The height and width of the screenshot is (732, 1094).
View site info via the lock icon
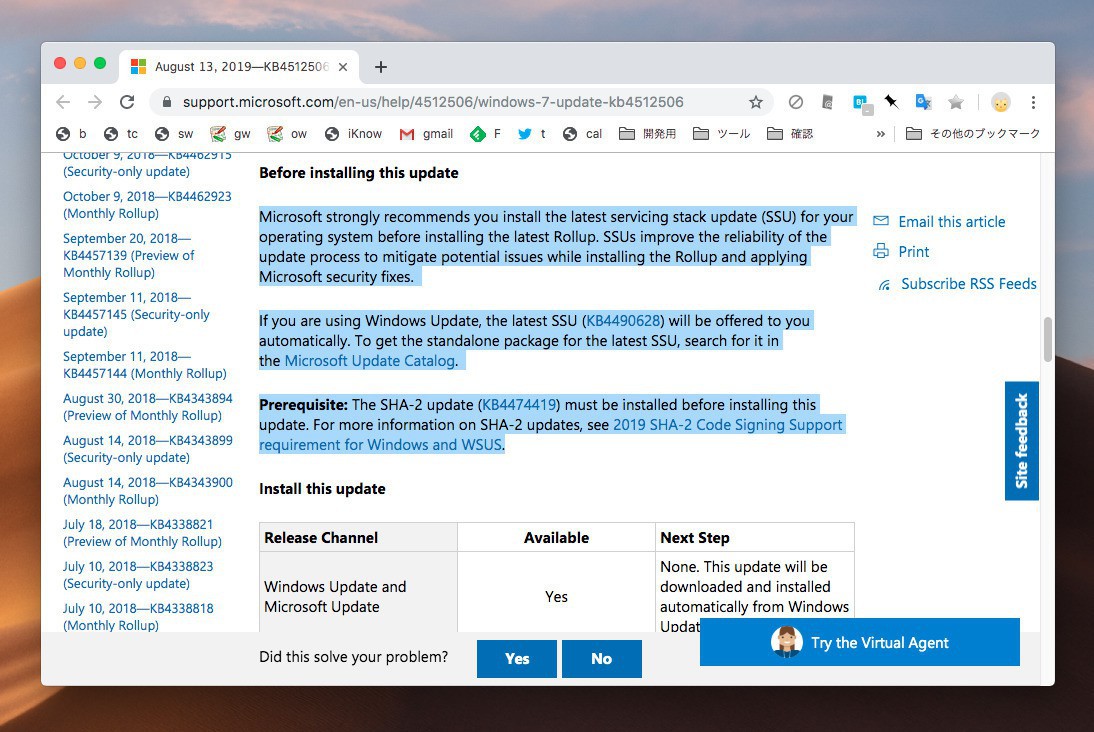[167, 103]
